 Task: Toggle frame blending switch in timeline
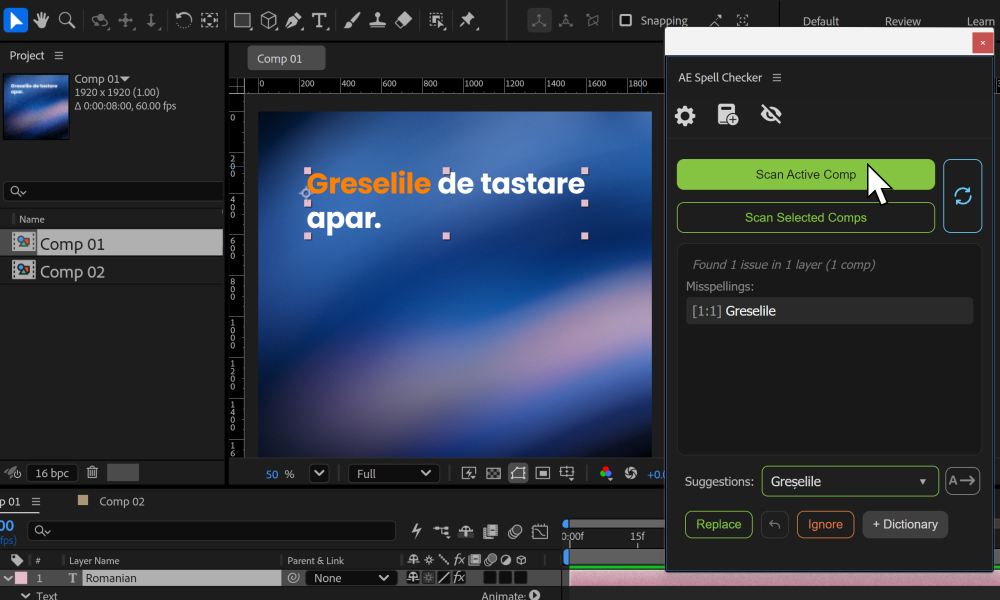tap(490, 530)
